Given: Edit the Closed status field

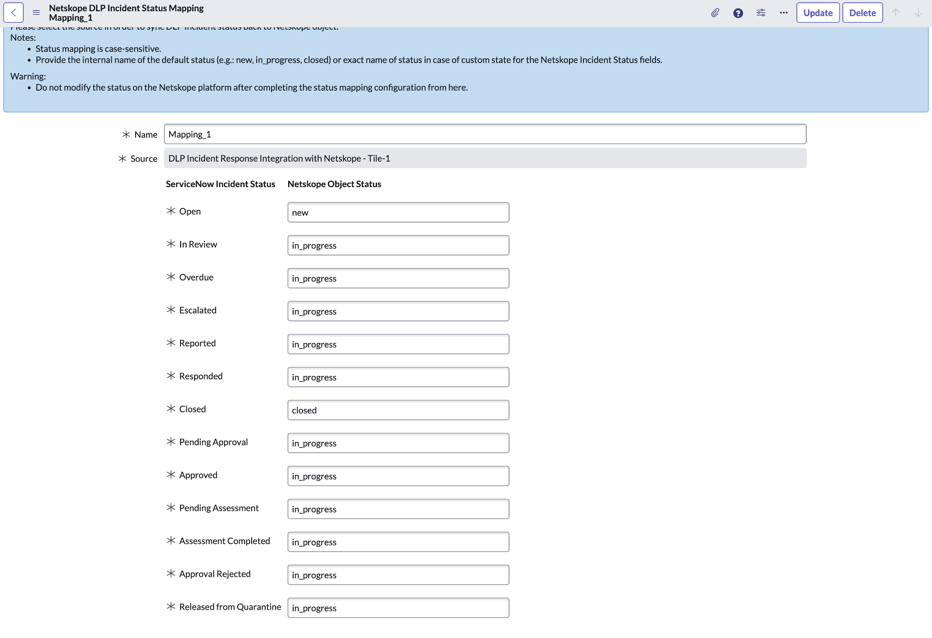Looking at the screenshot, I should tap(398, 410).
